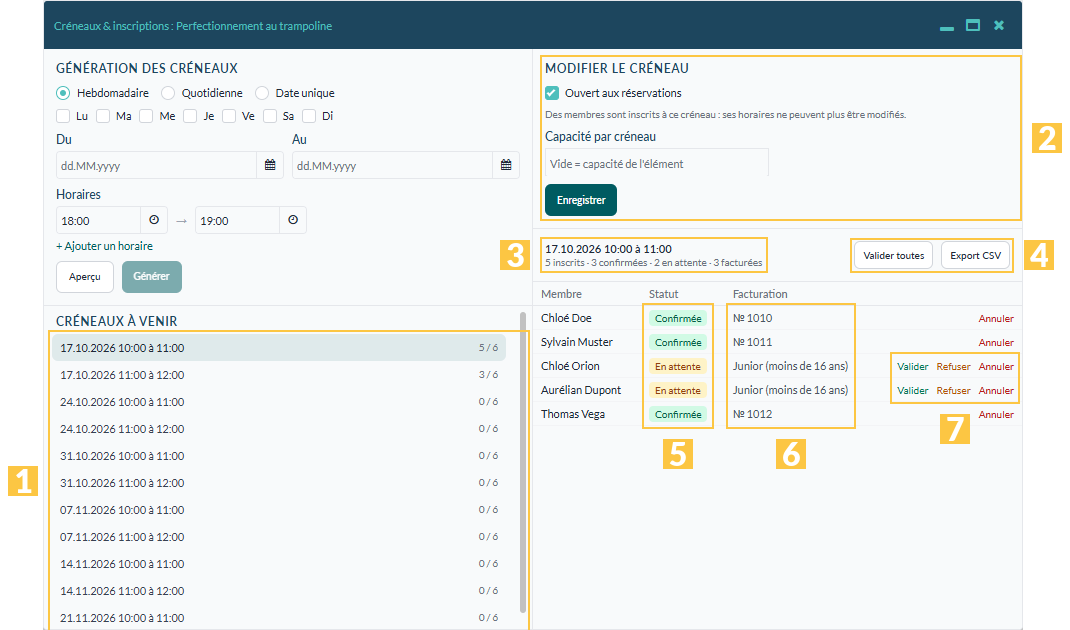Click the Capacité par créneau input

656,163
